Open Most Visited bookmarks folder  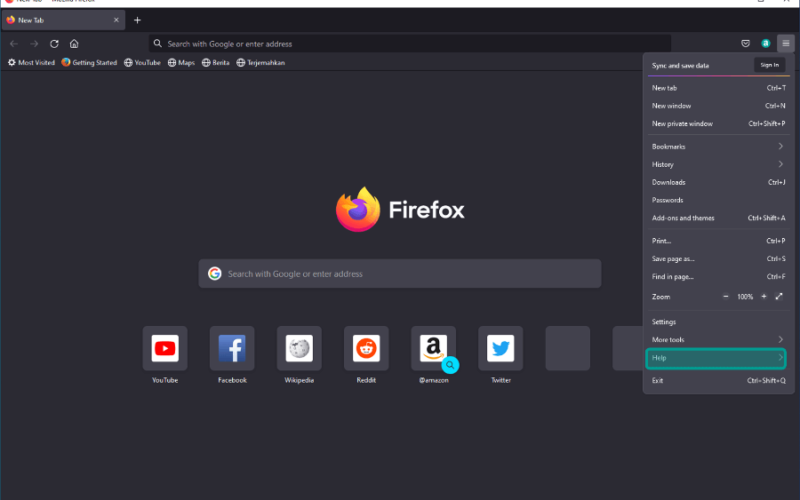coord(31,63)
